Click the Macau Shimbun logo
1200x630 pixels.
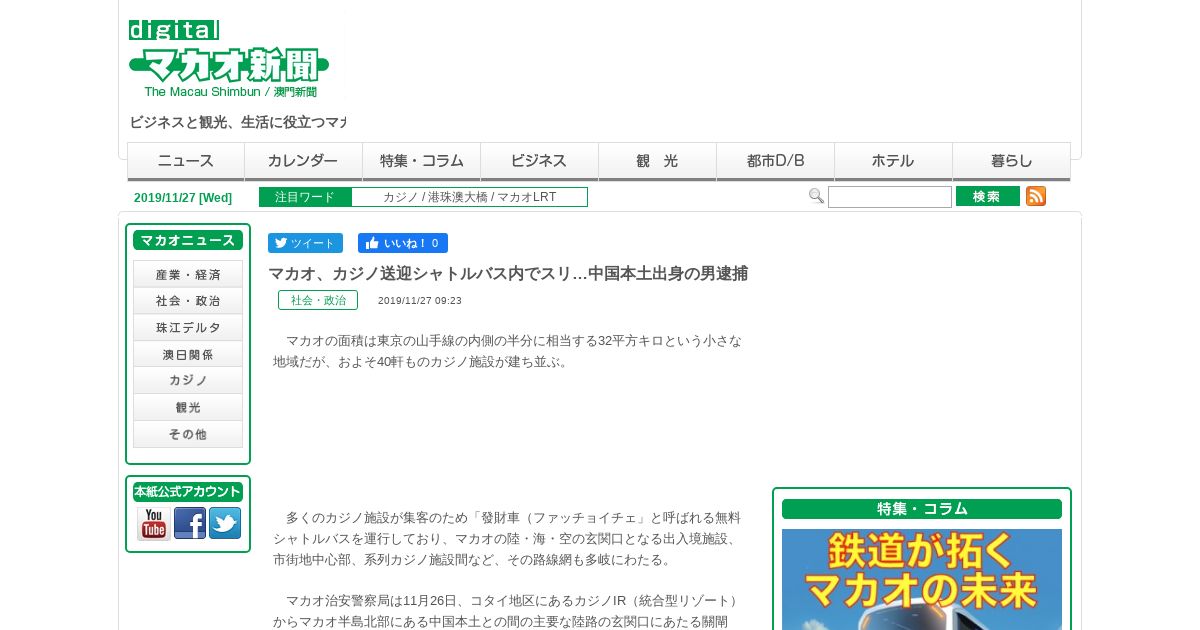229,59
